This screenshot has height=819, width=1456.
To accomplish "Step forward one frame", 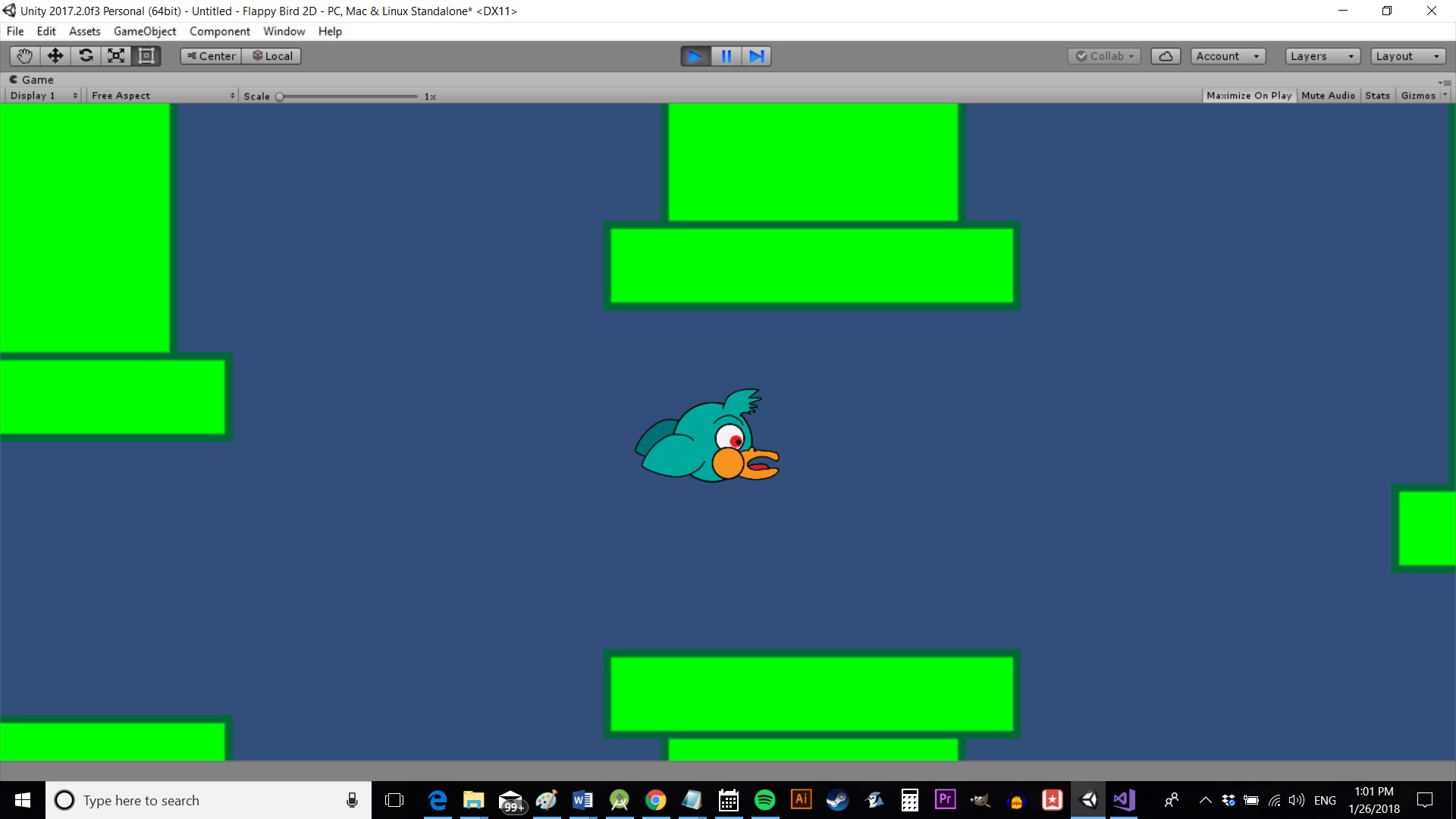I will [x=756, y=56].
